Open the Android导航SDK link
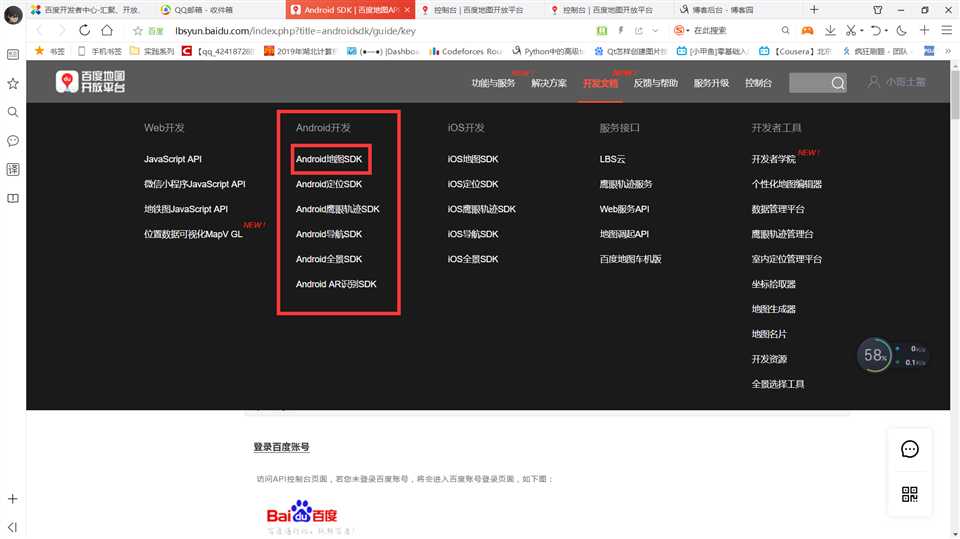 point(329,235)
